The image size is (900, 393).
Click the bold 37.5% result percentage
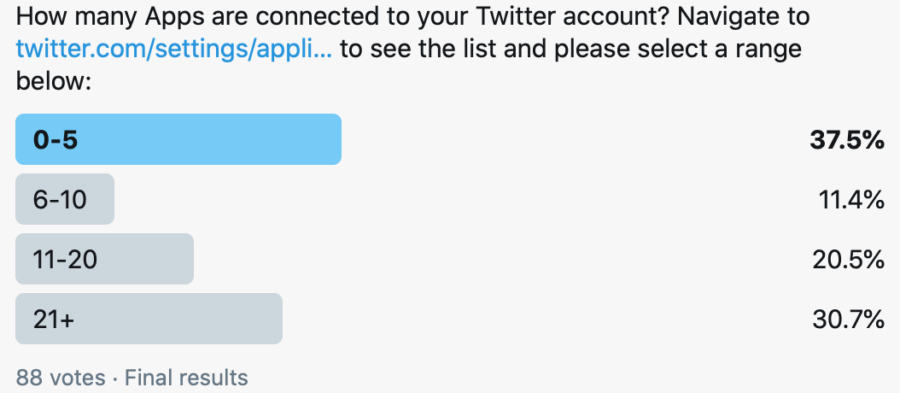pyautogui.click(x=847, y=140)
